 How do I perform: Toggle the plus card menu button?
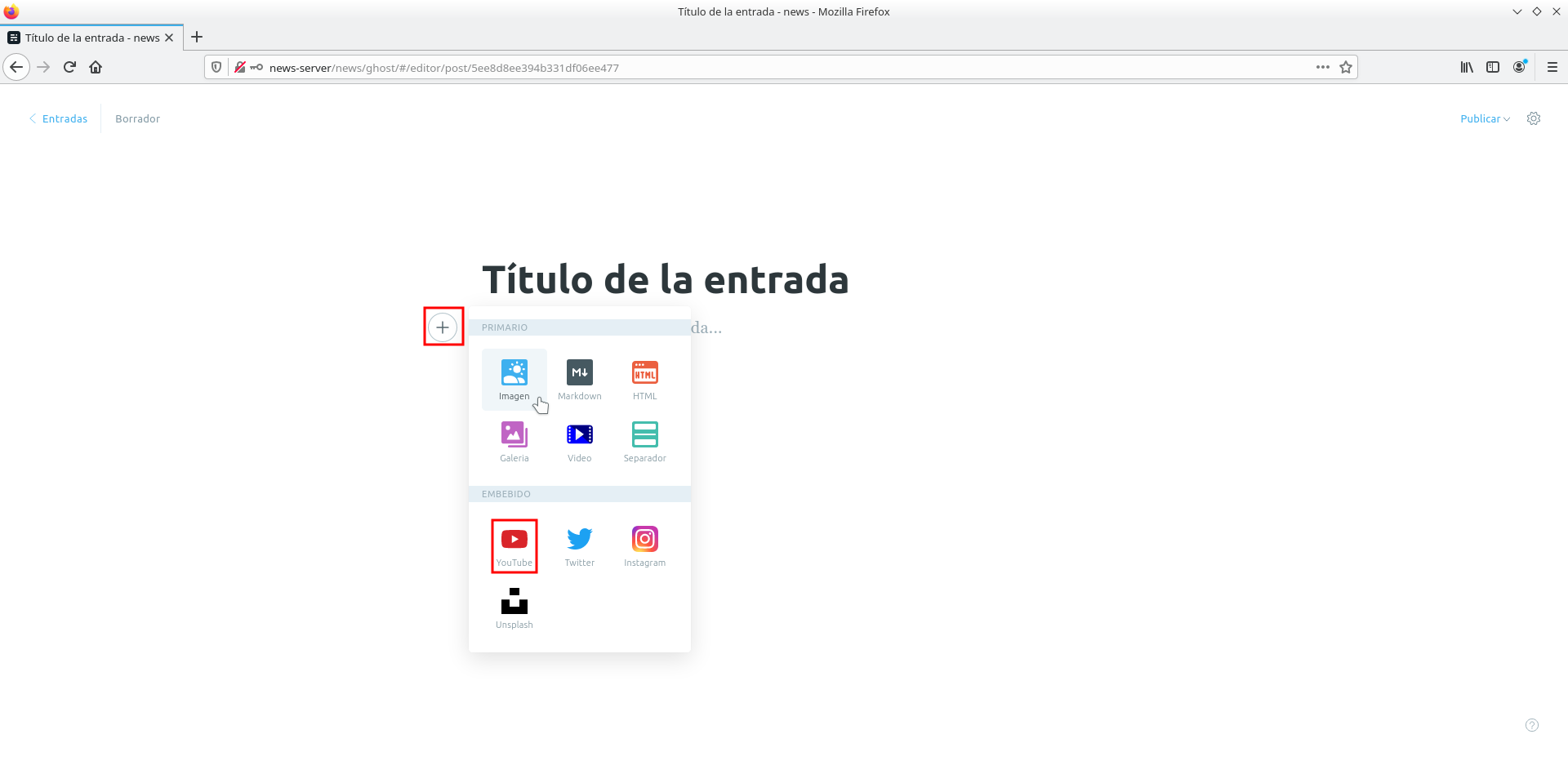pos(443,327)
